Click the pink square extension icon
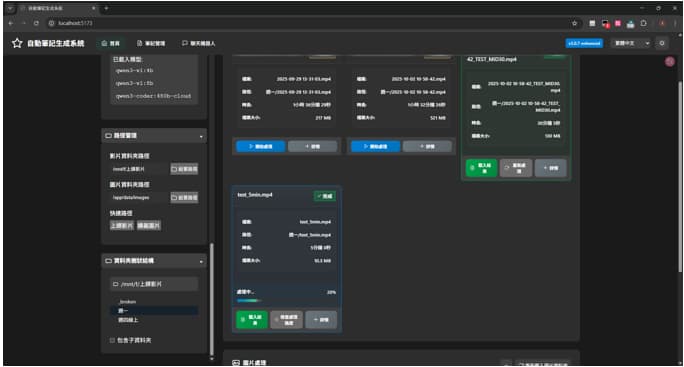 (618, 23)
